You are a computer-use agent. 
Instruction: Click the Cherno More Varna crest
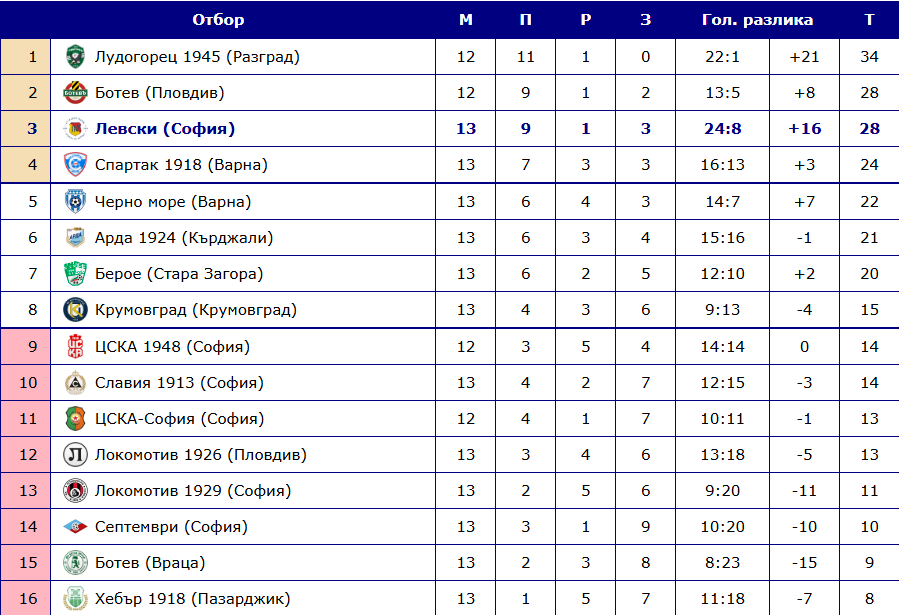75,202
